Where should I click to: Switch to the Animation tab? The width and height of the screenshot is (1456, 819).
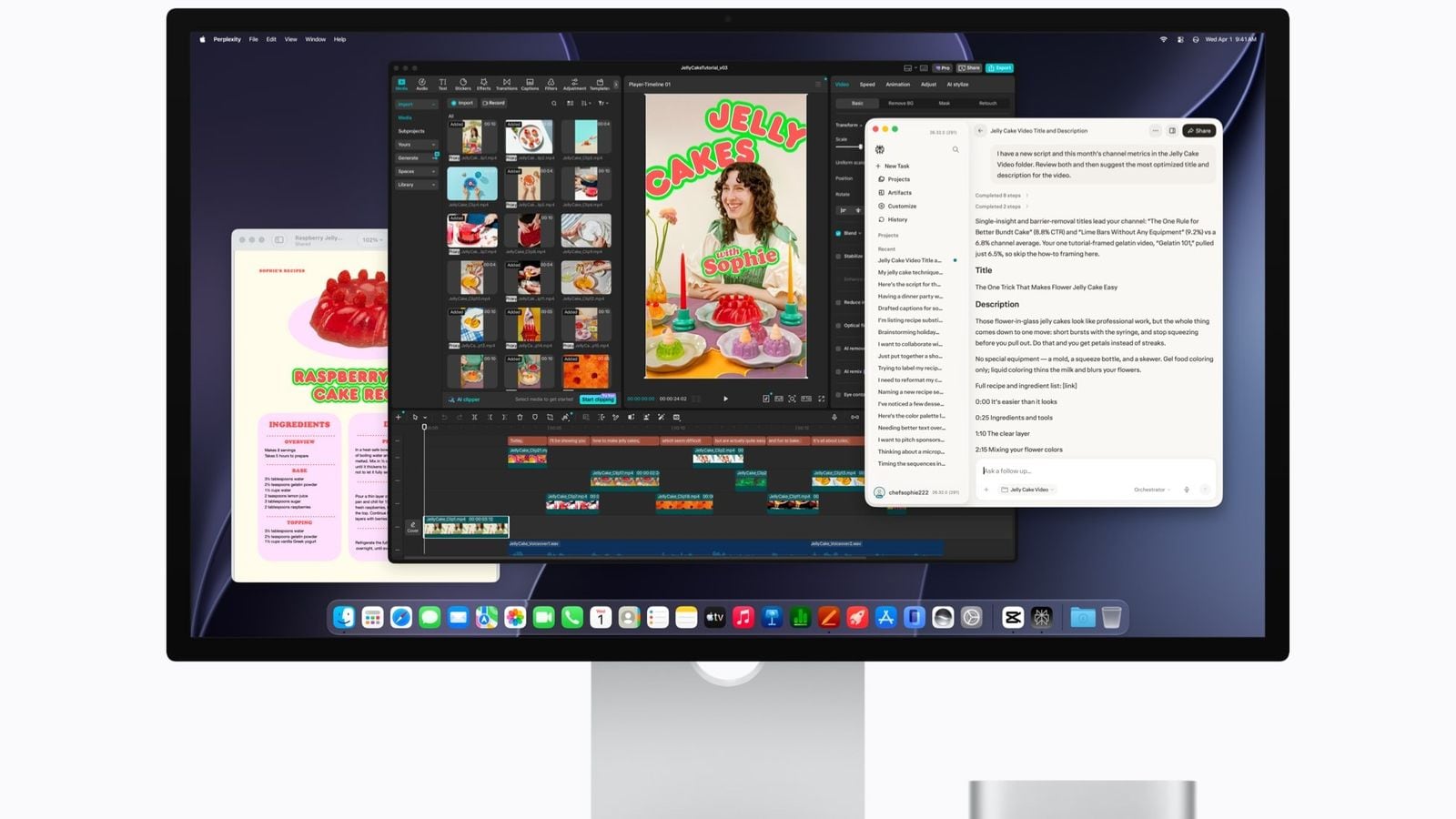click(897, 85)
